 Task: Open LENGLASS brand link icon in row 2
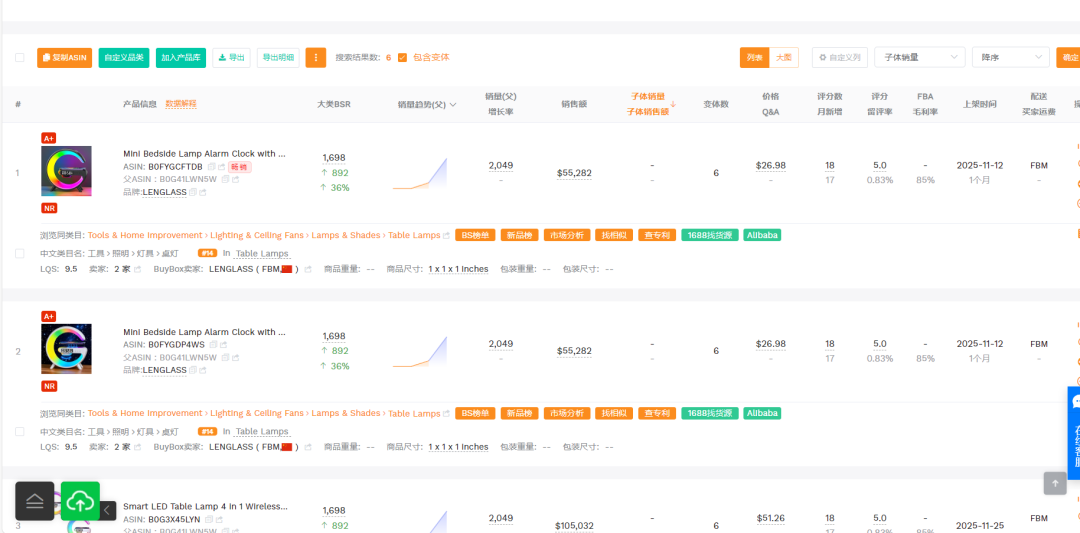tap(202, 370)
